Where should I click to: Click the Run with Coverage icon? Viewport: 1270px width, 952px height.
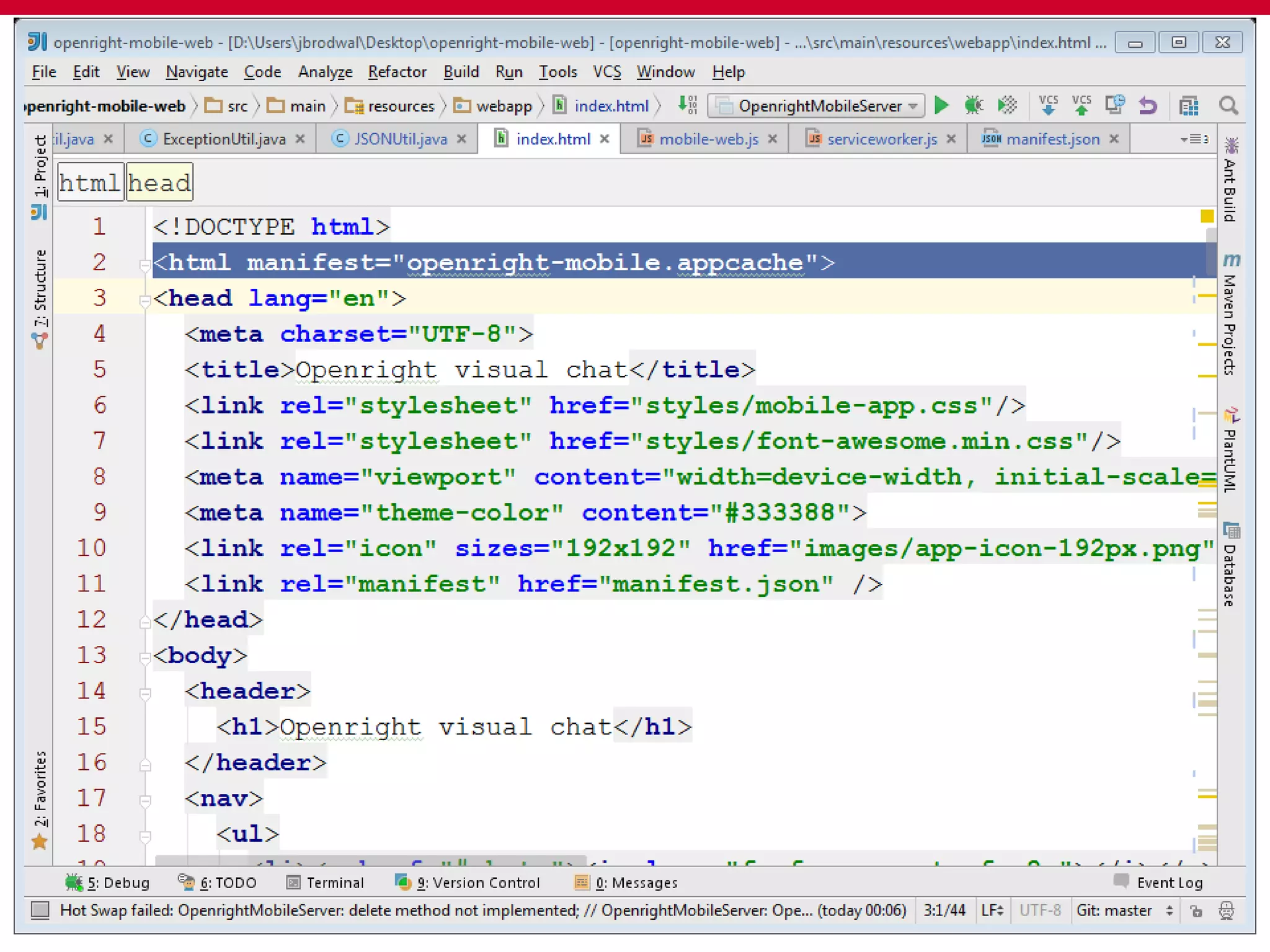(1007, 106)
